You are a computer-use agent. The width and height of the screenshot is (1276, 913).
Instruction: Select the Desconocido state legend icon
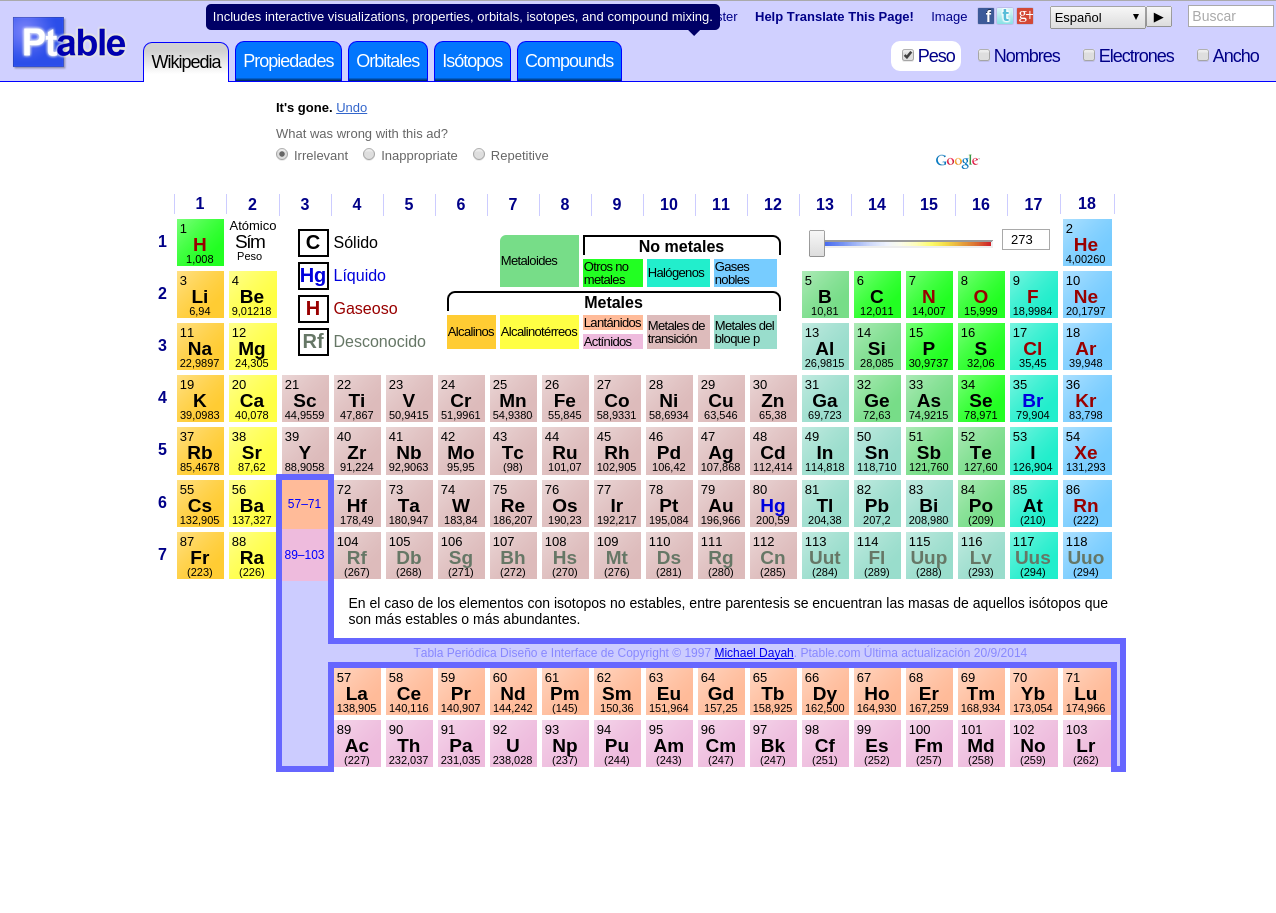tap(312, 341)
